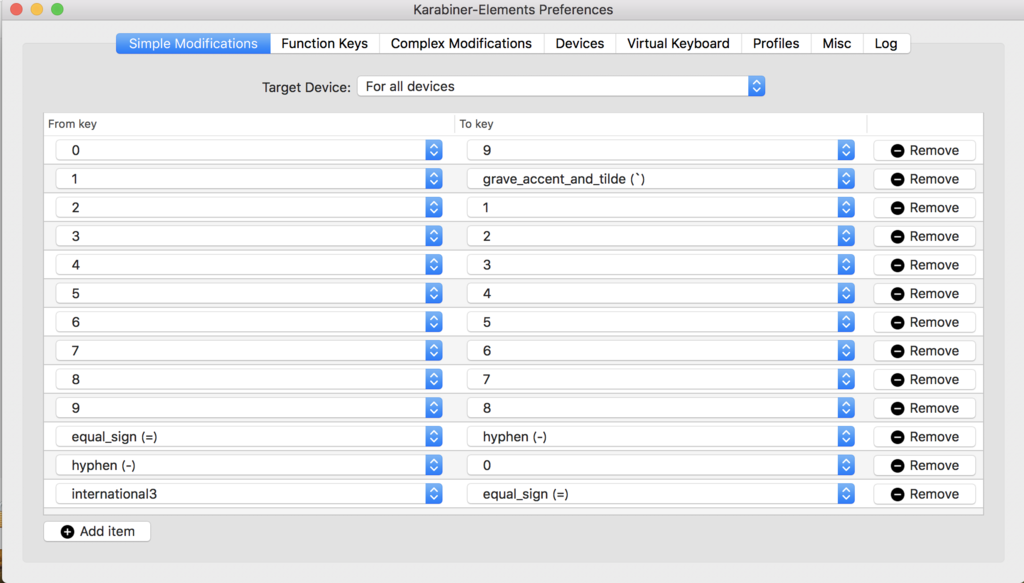
Task: Open From key dropdown showing 6
Action: tap(249, 323)
